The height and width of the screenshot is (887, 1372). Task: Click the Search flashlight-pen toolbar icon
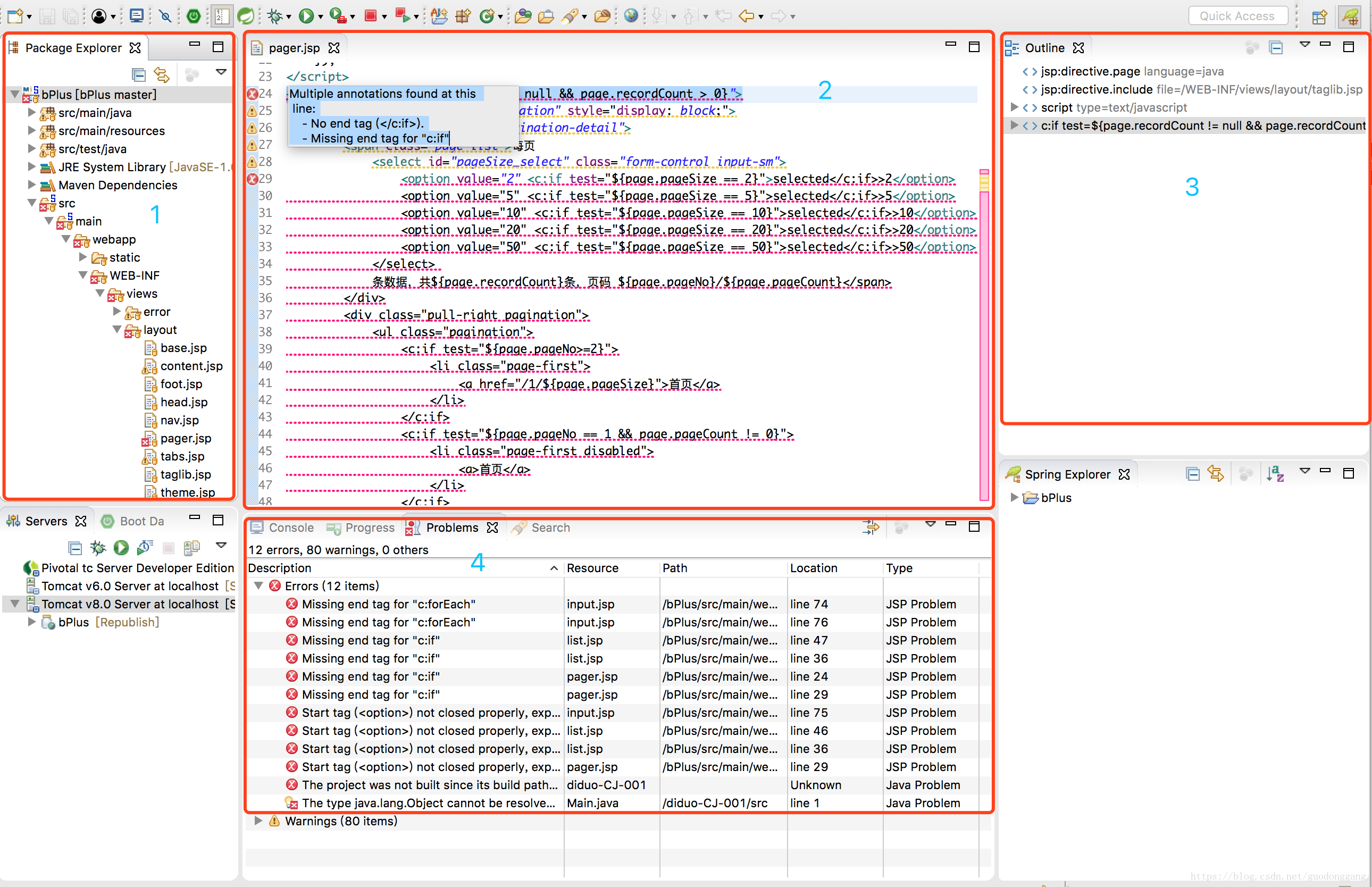570,15
